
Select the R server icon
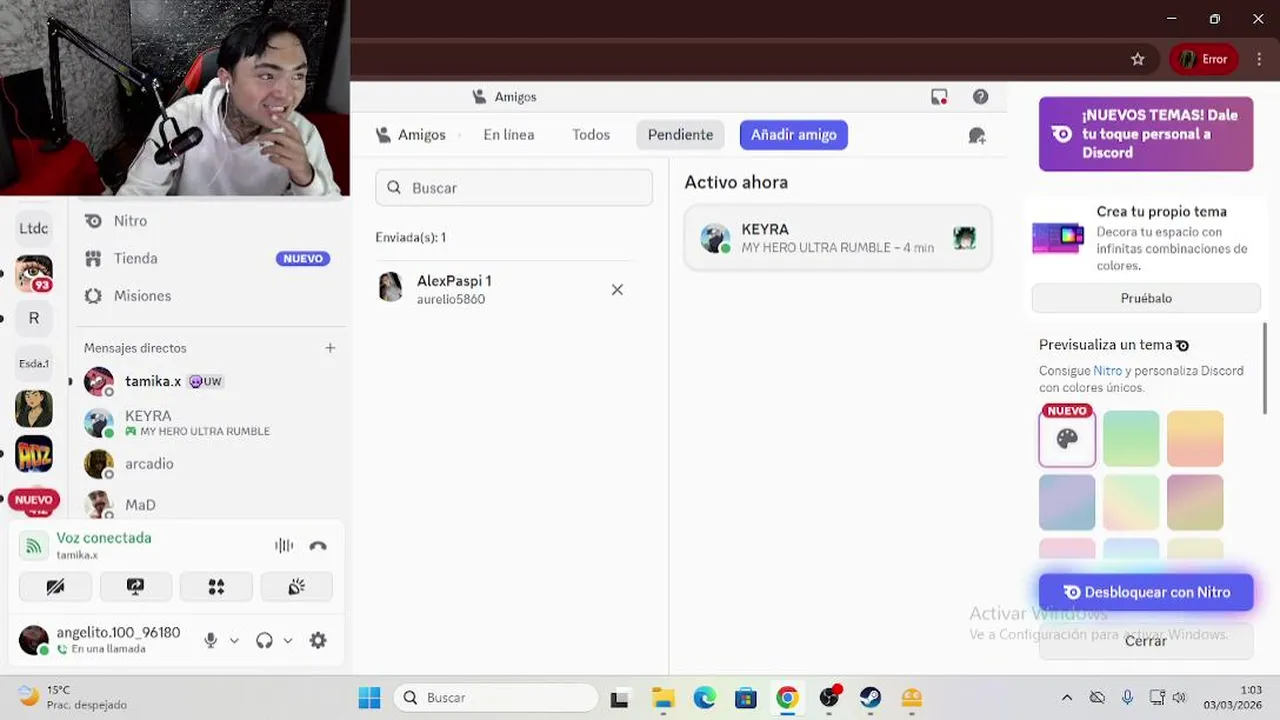[34, 318]
